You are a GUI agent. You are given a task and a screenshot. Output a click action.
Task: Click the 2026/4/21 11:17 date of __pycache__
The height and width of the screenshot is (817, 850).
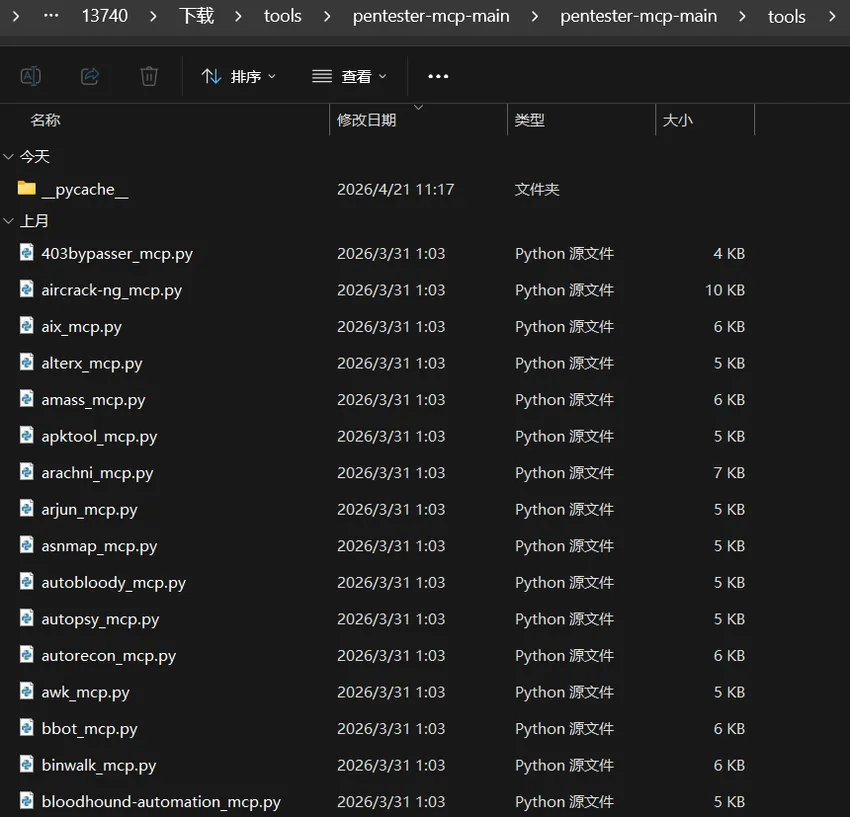coord(396,189)
